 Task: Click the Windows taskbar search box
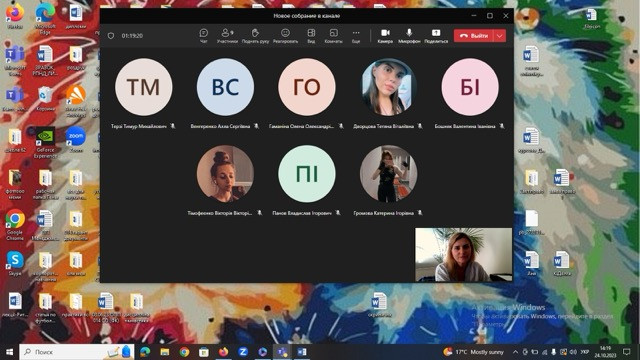[x=77, y=352]
